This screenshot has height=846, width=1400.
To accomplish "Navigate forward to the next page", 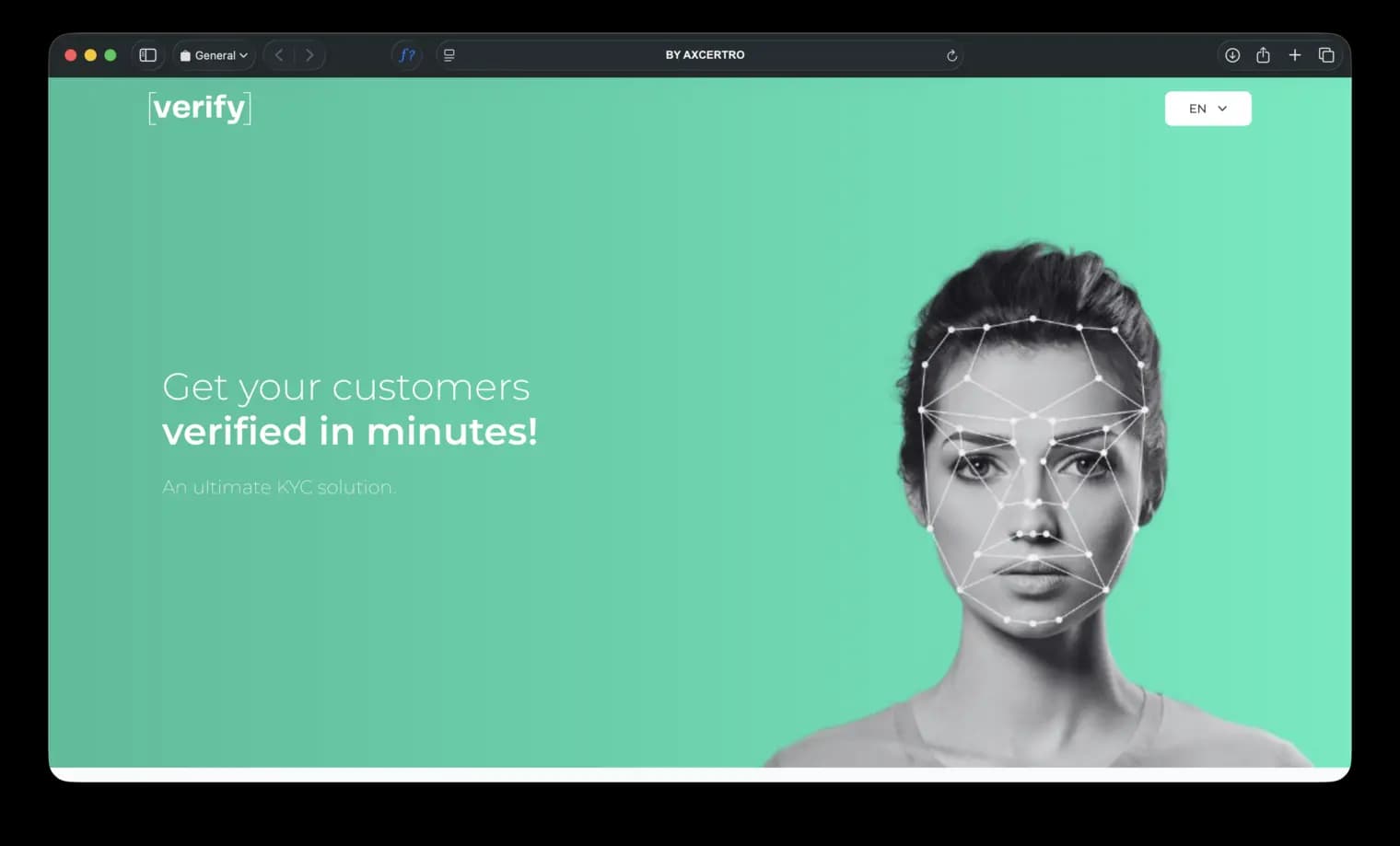I will coord(309,54).
